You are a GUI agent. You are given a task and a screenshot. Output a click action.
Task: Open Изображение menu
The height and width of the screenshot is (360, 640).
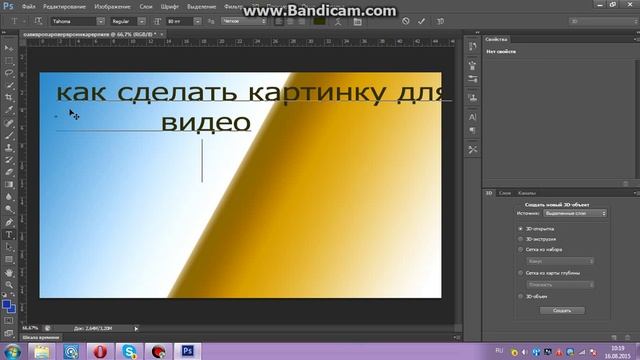click(x=112, y=7)
